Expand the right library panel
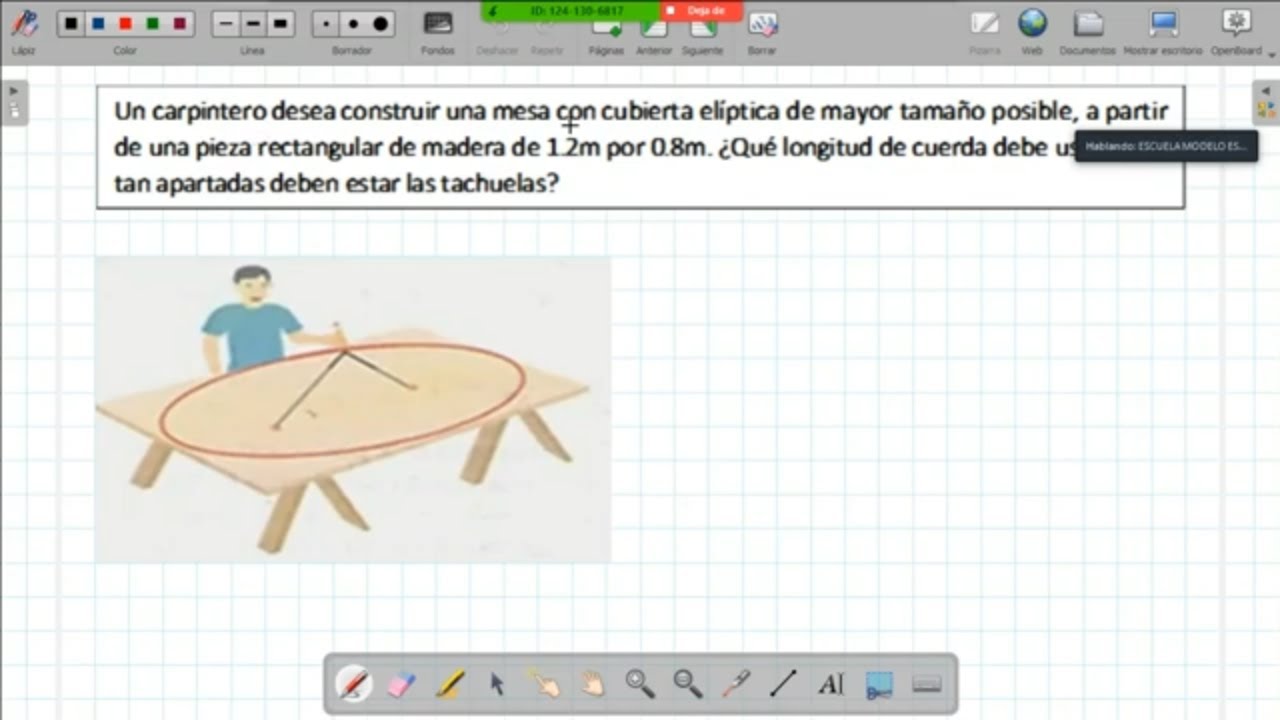The width and height of the screenshot is (1280, 720). click(x=1266, y=102)
